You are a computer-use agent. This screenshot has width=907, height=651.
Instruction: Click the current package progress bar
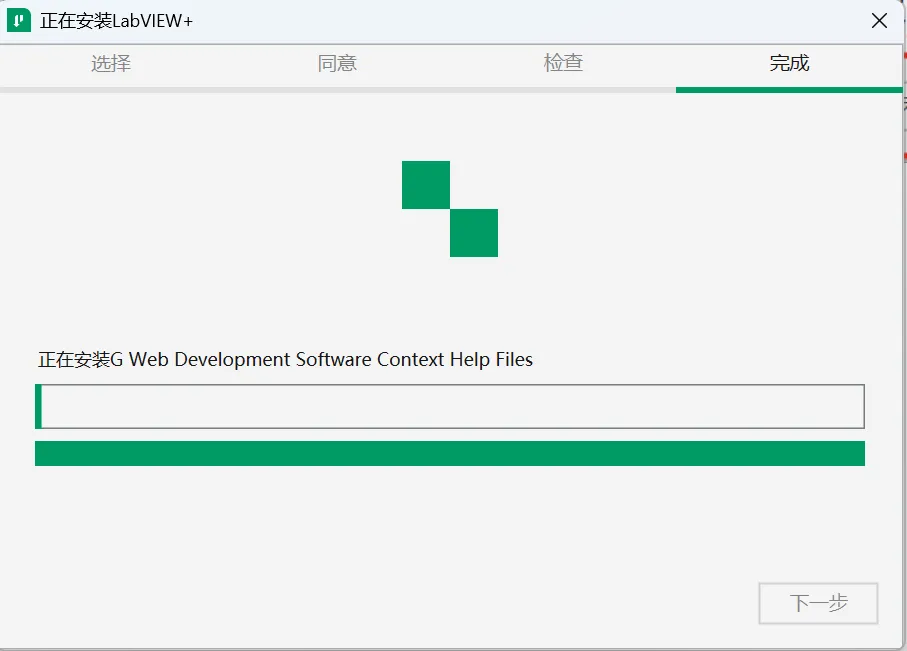point(450,406)
